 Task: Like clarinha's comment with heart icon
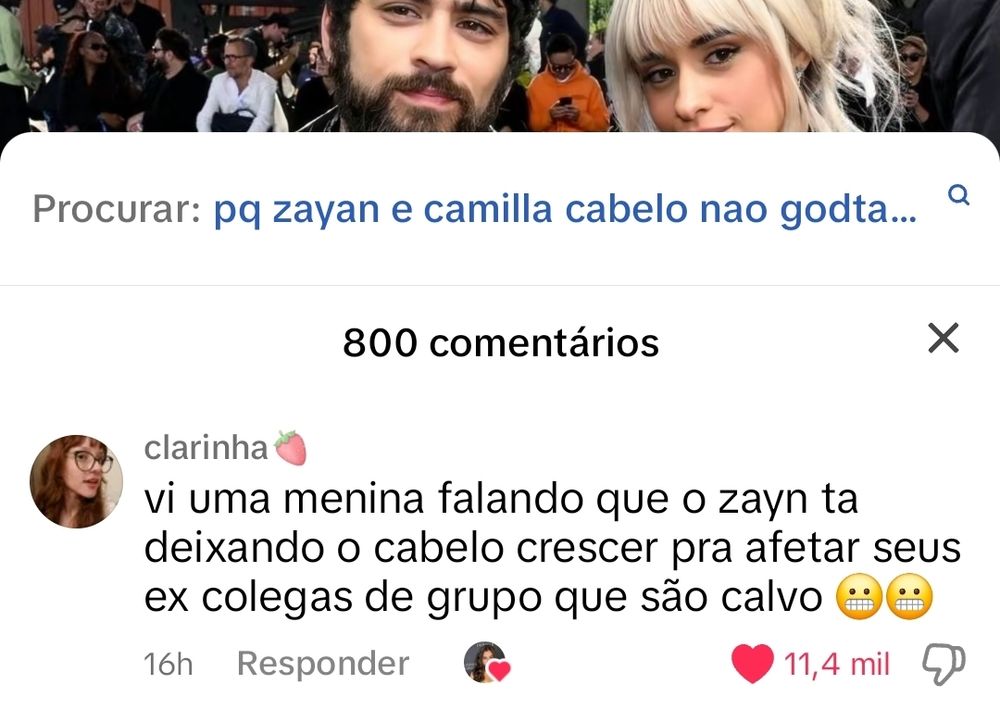click(x=753, y=663)
